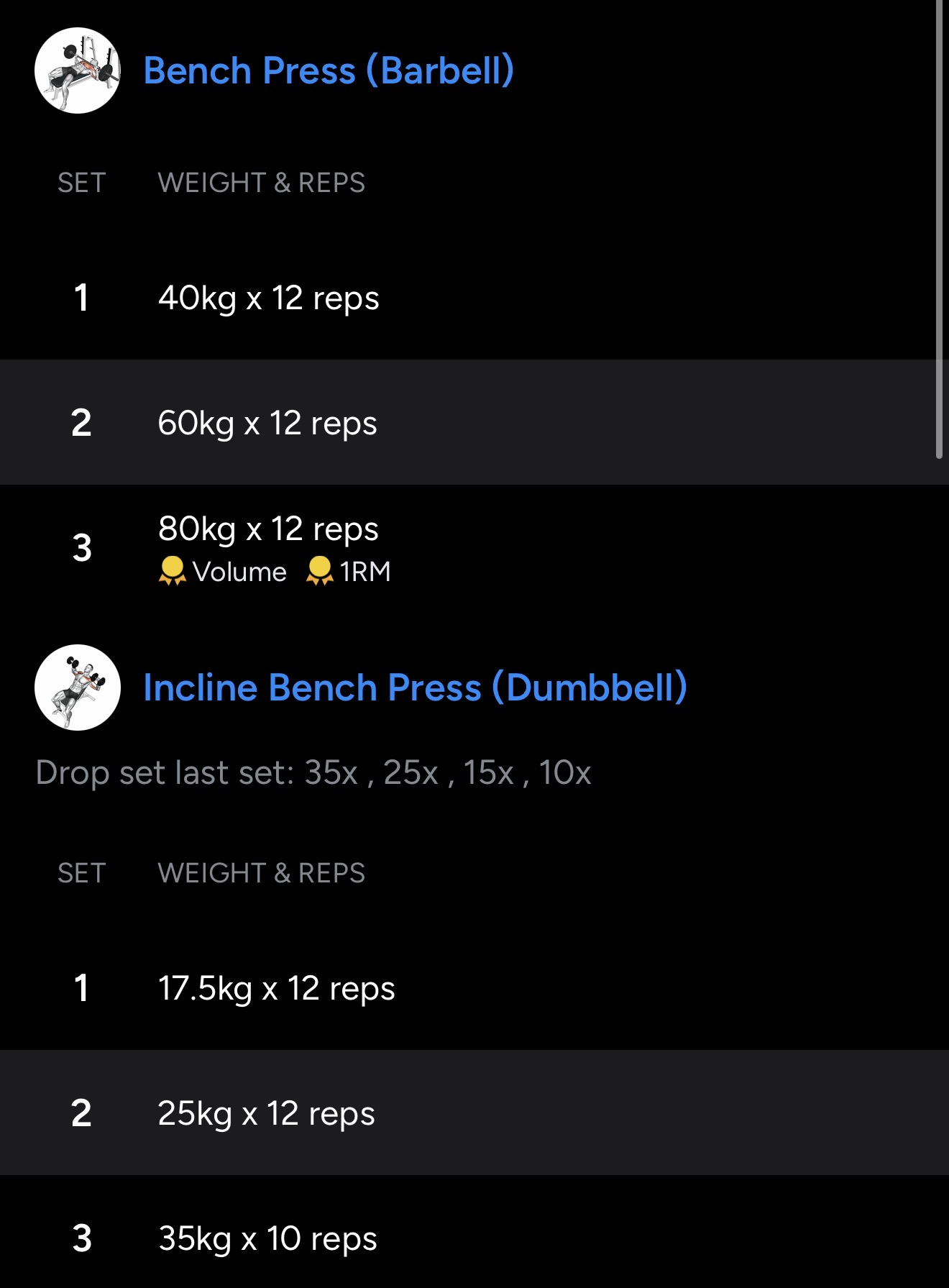The height and width of the screenshot is (1288, 949).
Task: Tap set number 1 of Bench Press
Action: (81, 298)
